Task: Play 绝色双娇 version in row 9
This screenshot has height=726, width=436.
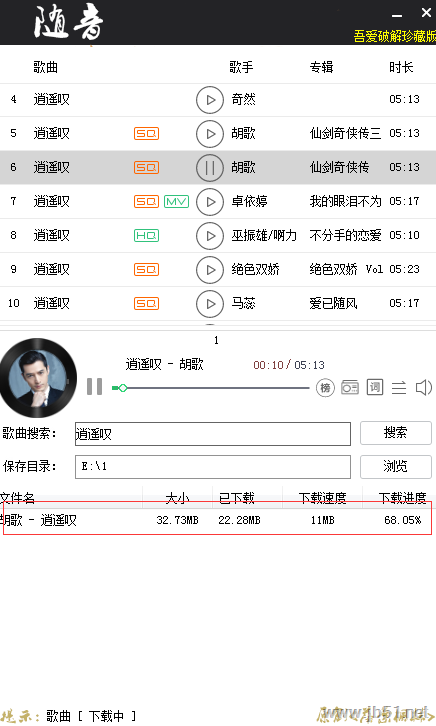Action: click(x=210, y=269)
